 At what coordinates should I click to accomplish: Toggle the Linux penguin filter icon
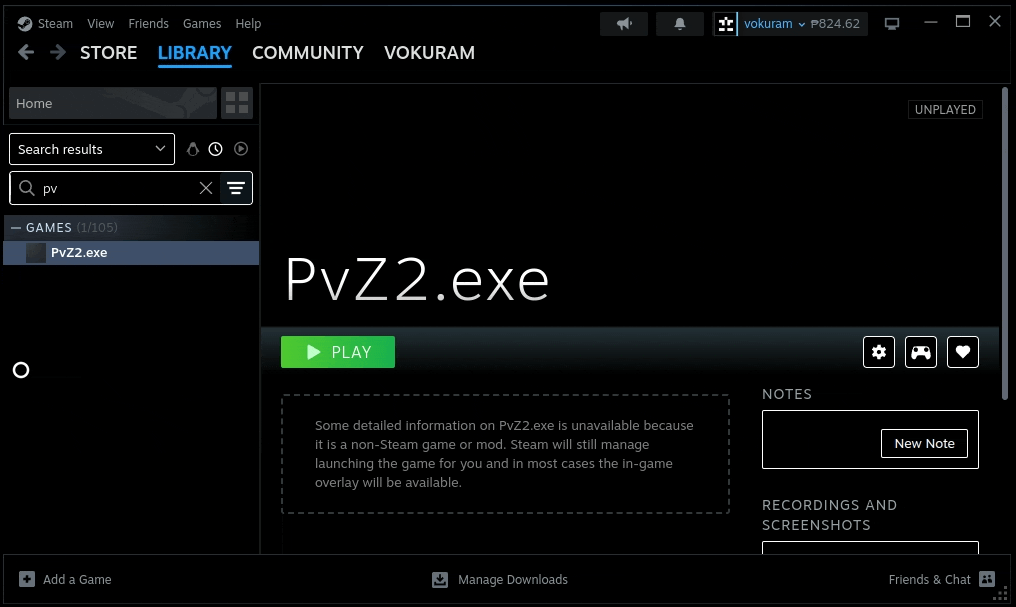(x=192, y=149)
